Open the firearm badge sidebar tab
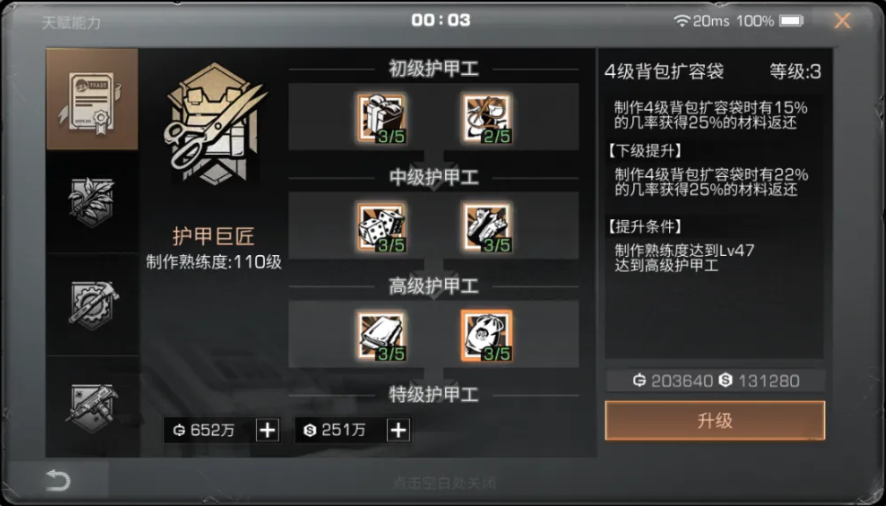886x506 pixels. point(92,407)
